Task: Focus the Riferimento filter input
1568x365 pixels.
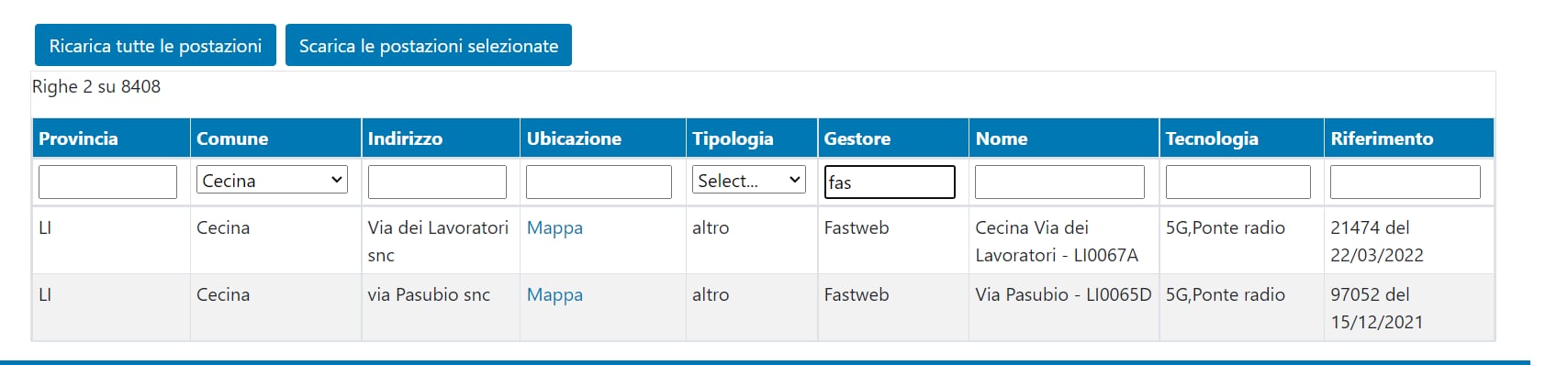Action: [x=1405, y=182]
